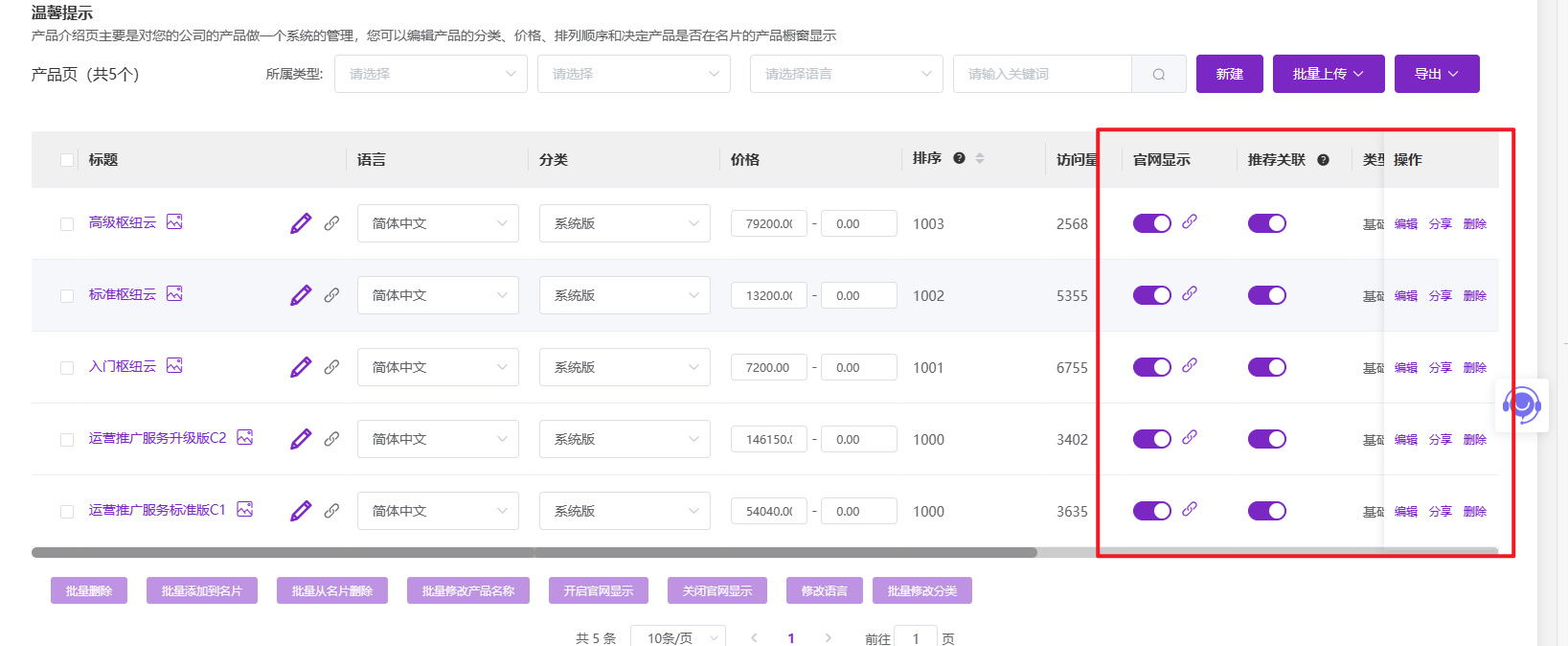Viewport: 1568px width, 646px height.
Task: Click the 排序 help question mark icon
Action: pyautogui.click(x=959, y=158)
